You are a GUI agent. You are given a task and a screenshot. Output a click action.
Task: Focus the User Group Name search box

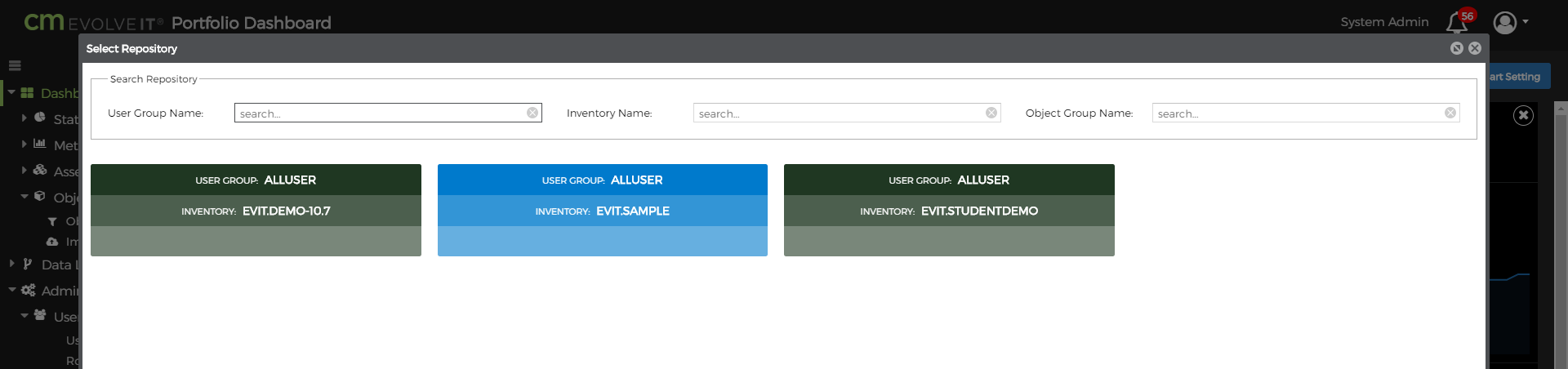click(x=388, y=113)
